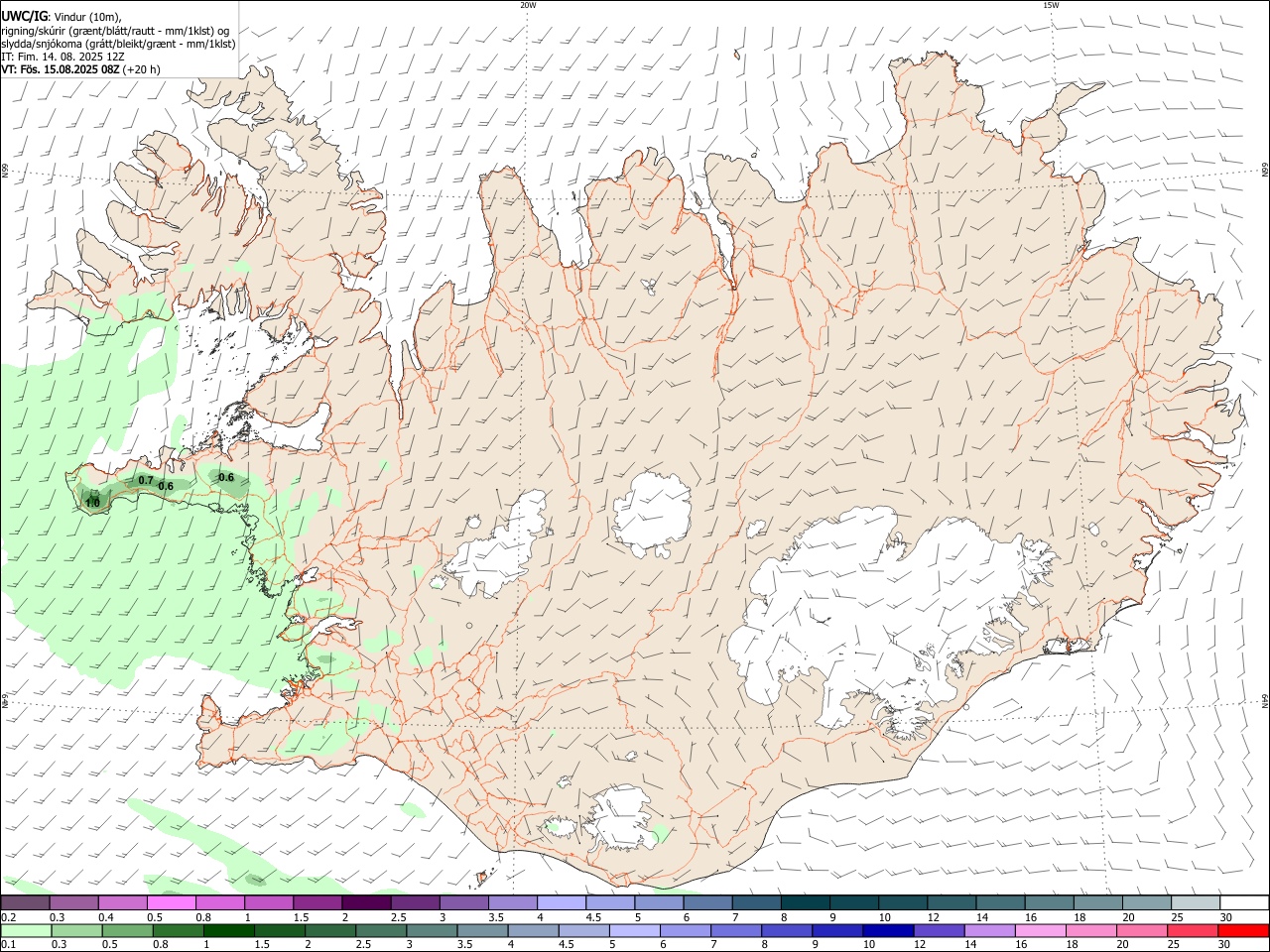
Task: Pick bottom-row darkest green swatch between 1 and 1.5
Action: [x=228, y=931]
